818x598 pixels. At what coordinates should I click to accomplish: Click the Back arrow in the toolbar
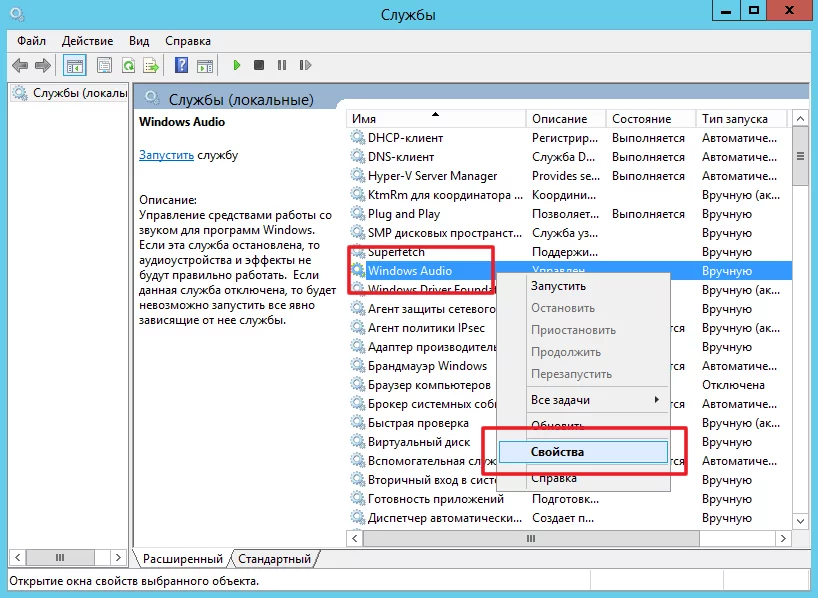pyautogui.click(x=19, y=65)
